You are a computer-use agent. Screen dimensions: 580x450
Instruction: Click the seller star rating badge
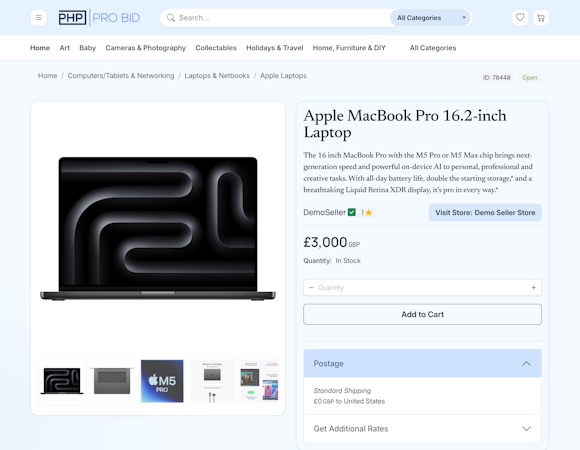click(x=367, y=212)
